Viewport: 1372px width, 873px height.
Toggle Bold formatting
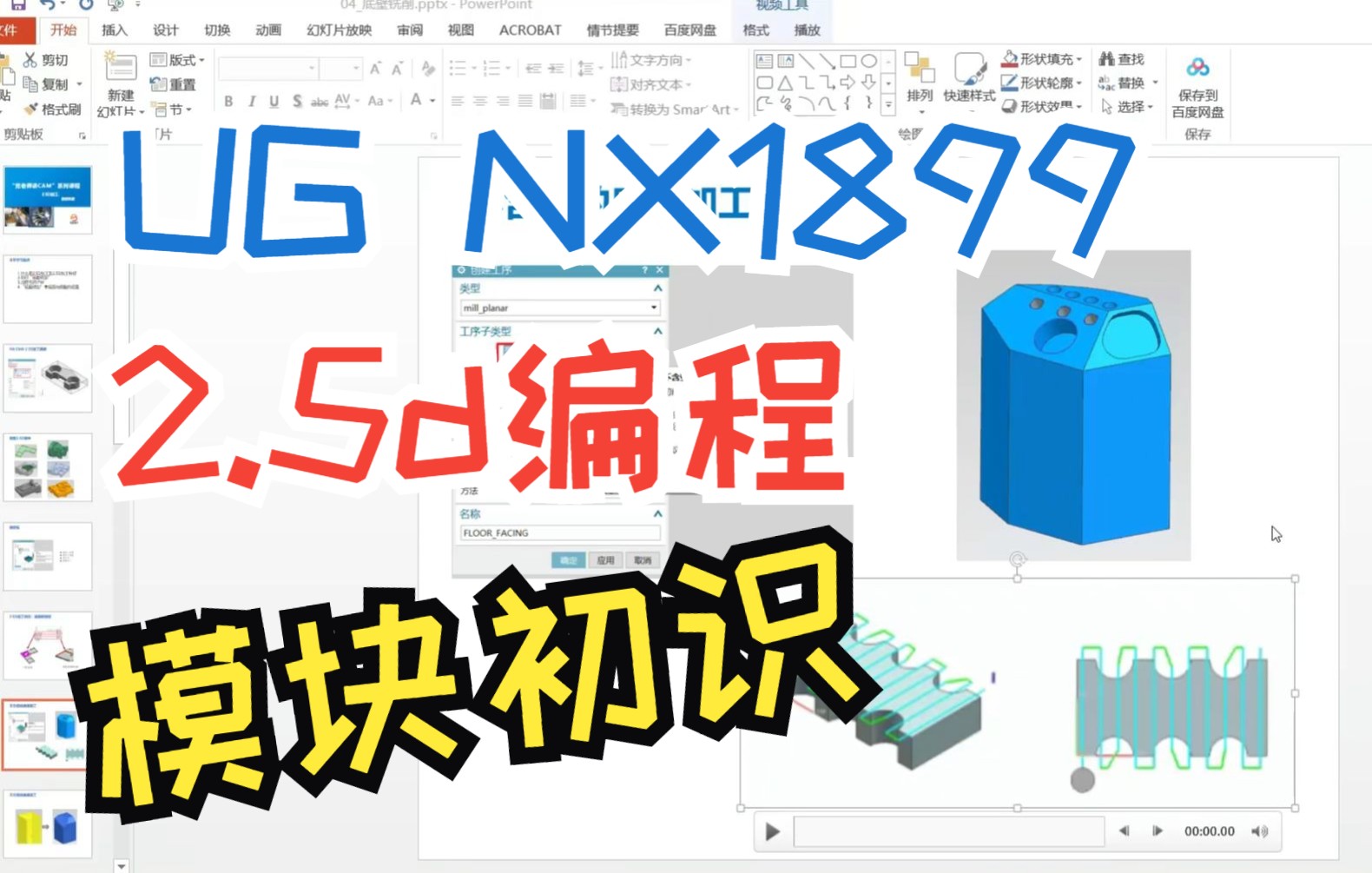[228, 101]
